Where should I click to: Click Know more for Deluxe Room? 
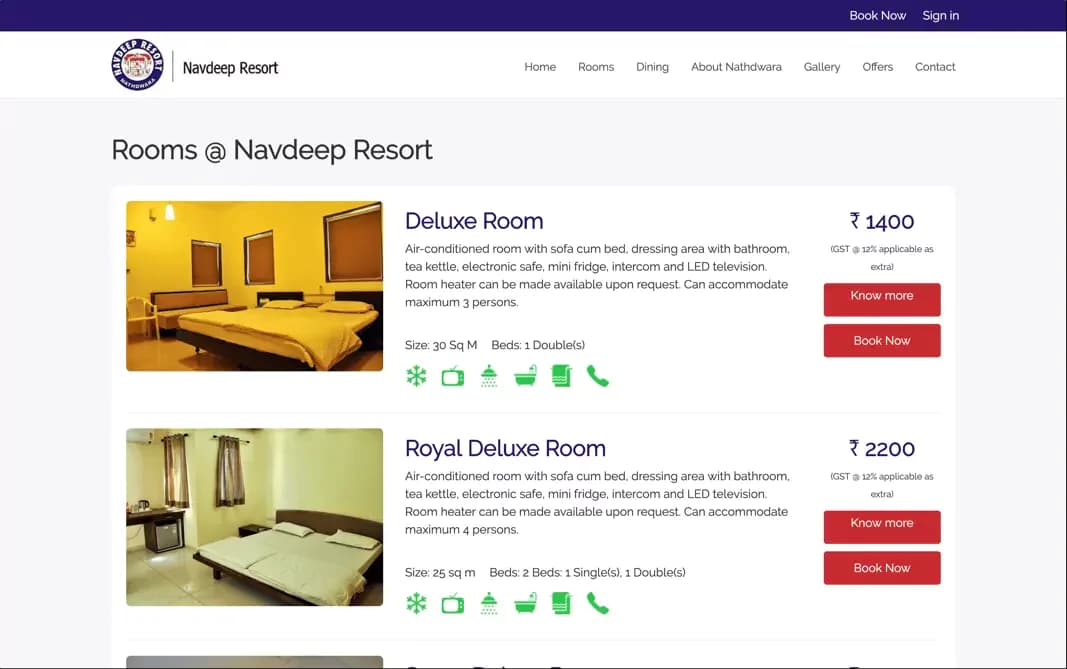coord(882,299)
